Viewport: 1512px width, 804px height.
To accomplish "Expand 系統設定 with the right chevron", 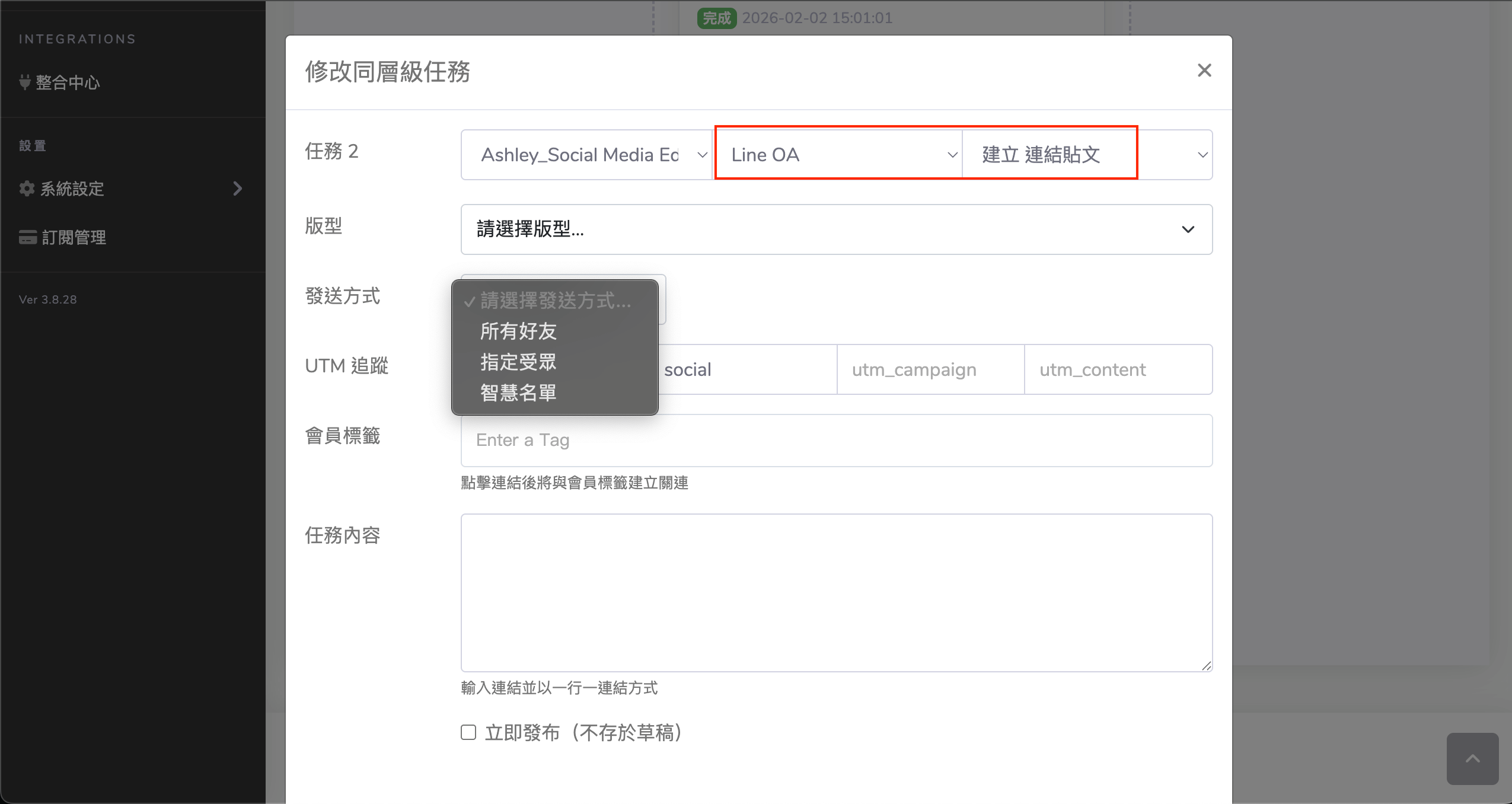I will [x=237, y=189].
